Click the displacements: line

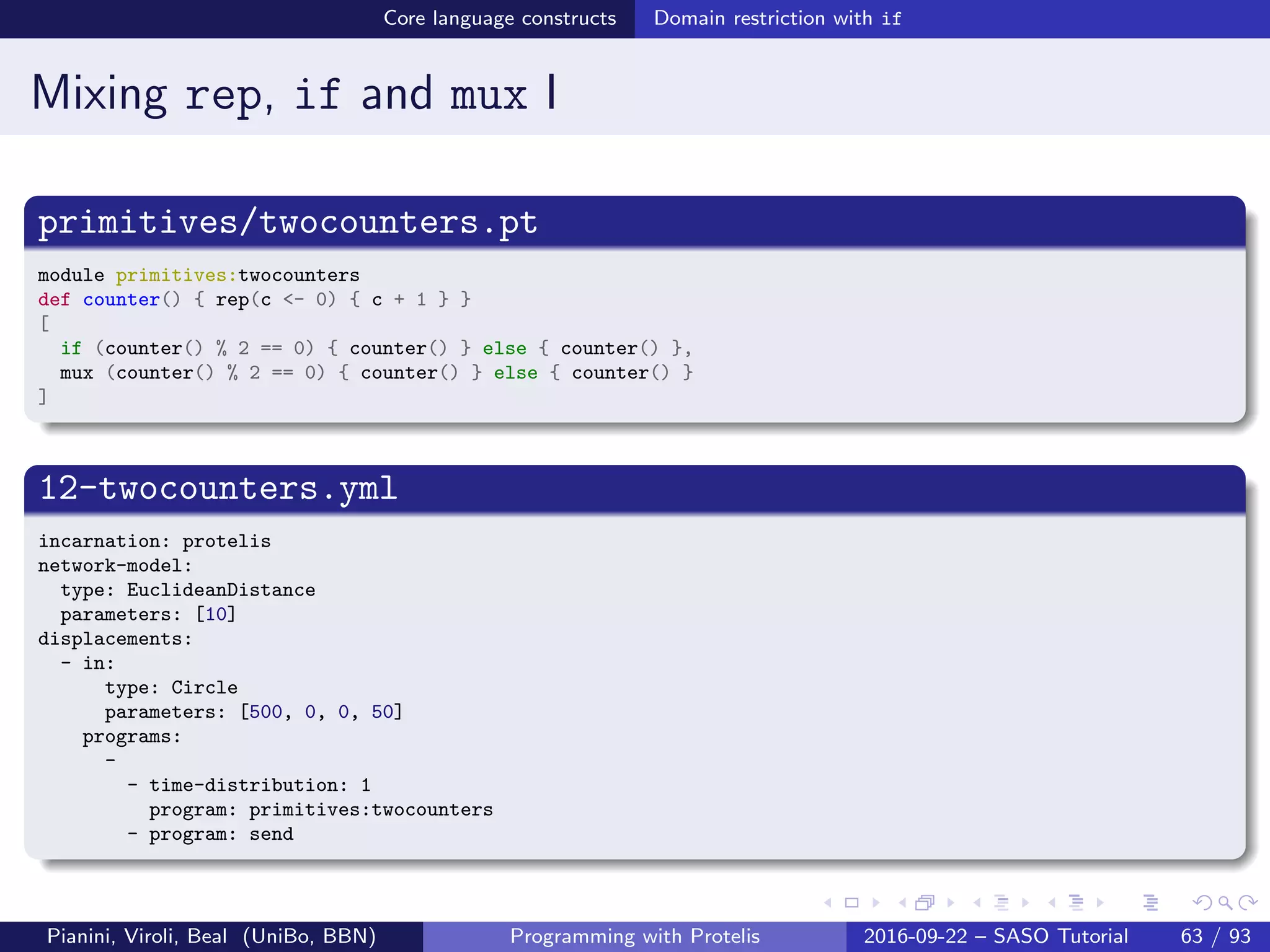coord(115,639)
